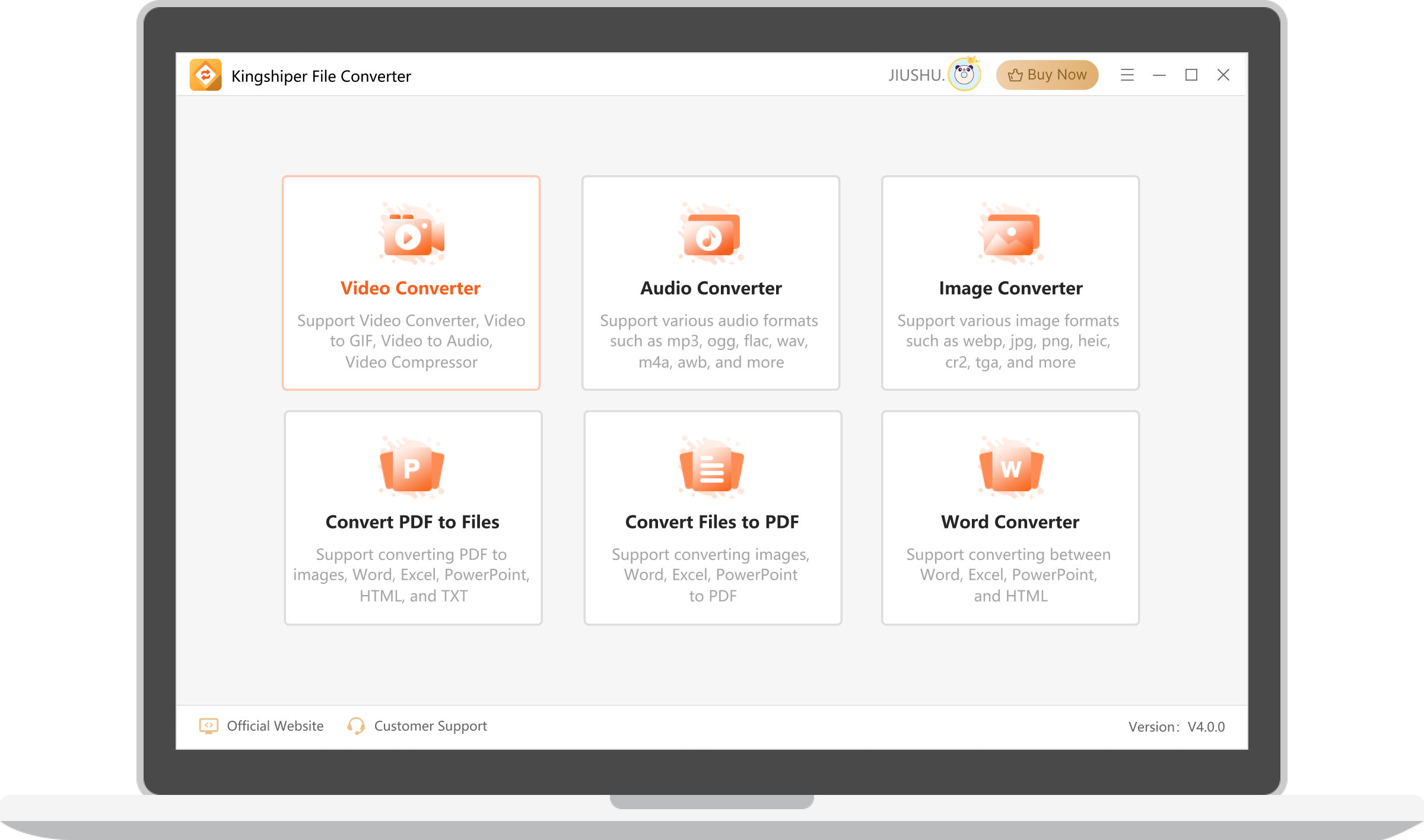Viewport: 1424px width, 840px height.
Task: Click the Video Converter camera icon
Action: (x=412, y=234)
